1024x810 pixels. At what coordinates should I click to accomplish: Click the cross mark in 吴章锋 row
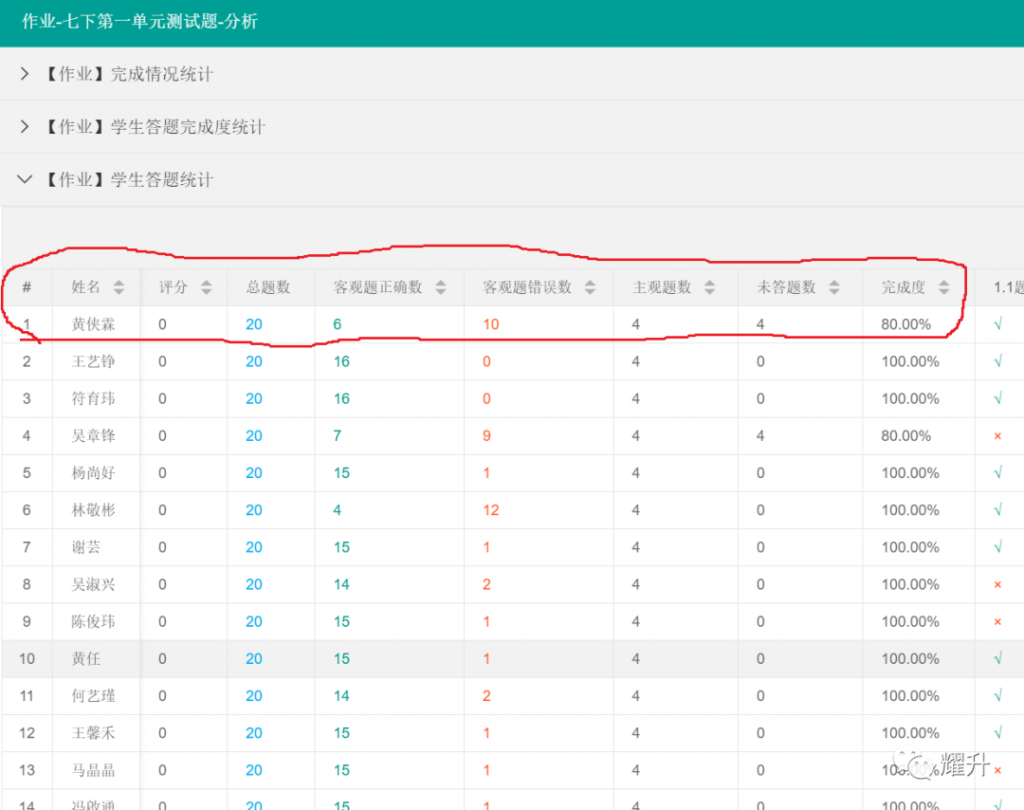pyautogui.click(x=998, y=436)
